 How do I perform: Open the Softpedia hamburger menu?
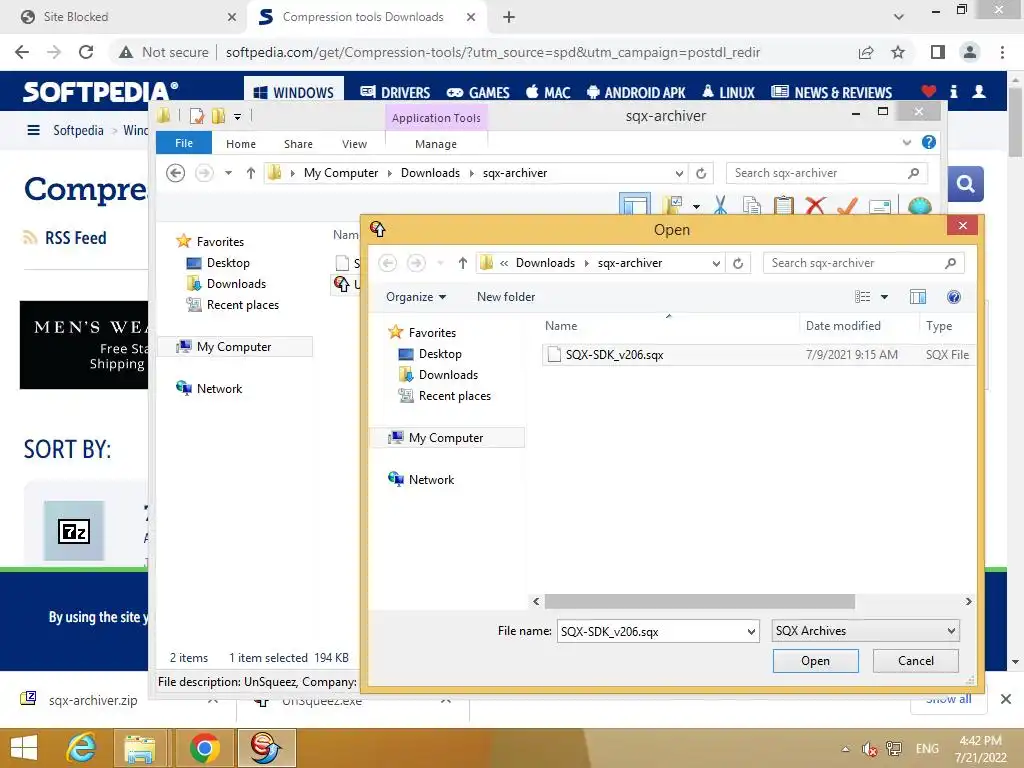pyautogui.click(x=33, y=130)
